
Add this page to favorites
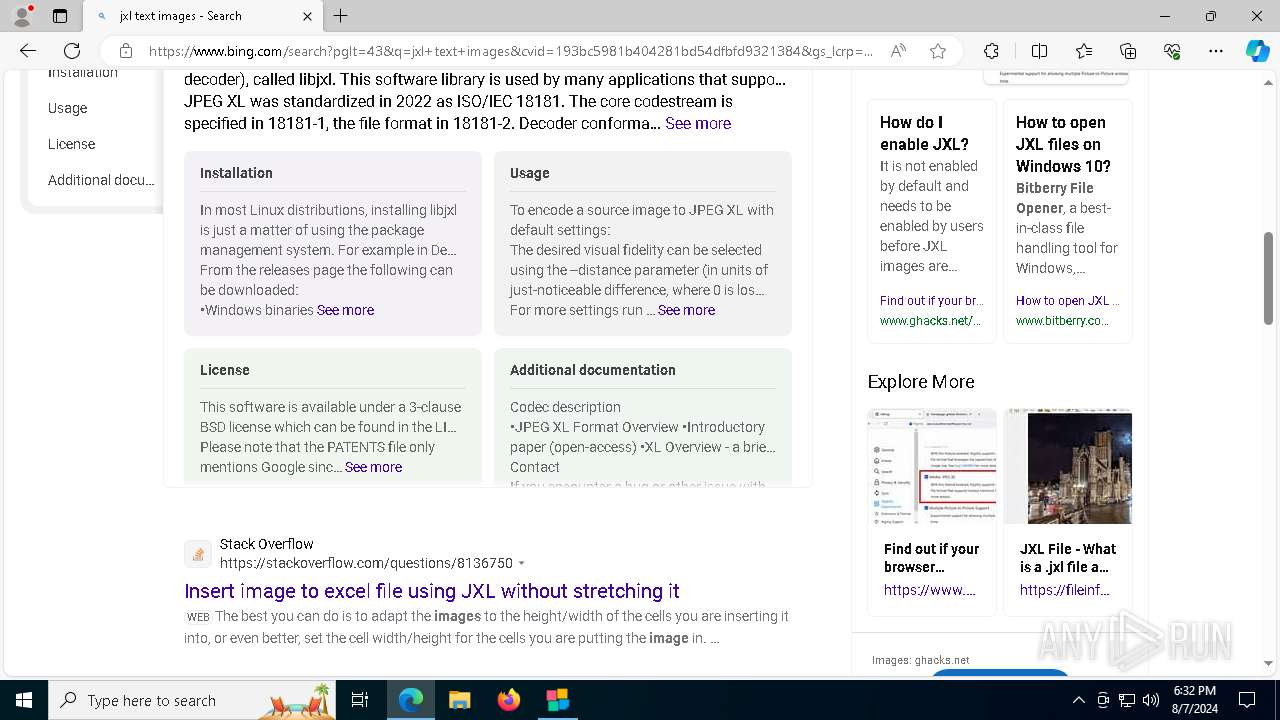(x=937, y=51)
